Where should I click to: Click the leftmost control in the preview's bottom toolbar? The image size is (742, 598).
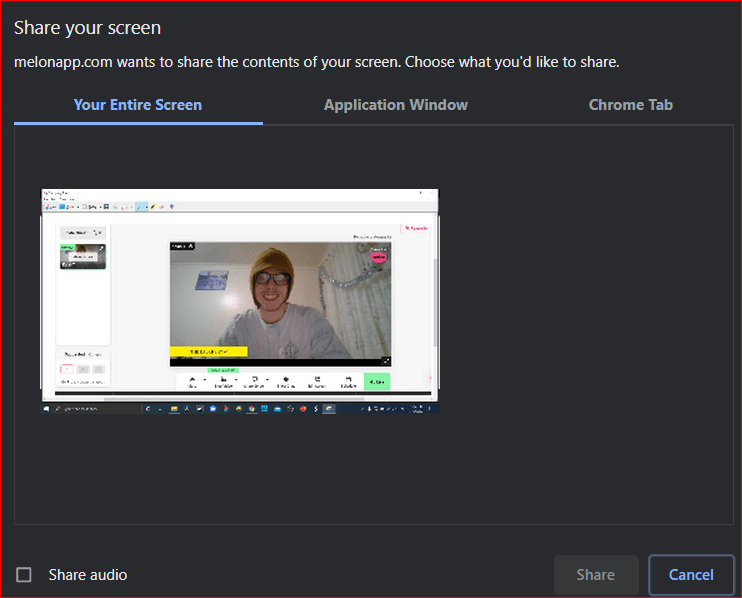193,381
